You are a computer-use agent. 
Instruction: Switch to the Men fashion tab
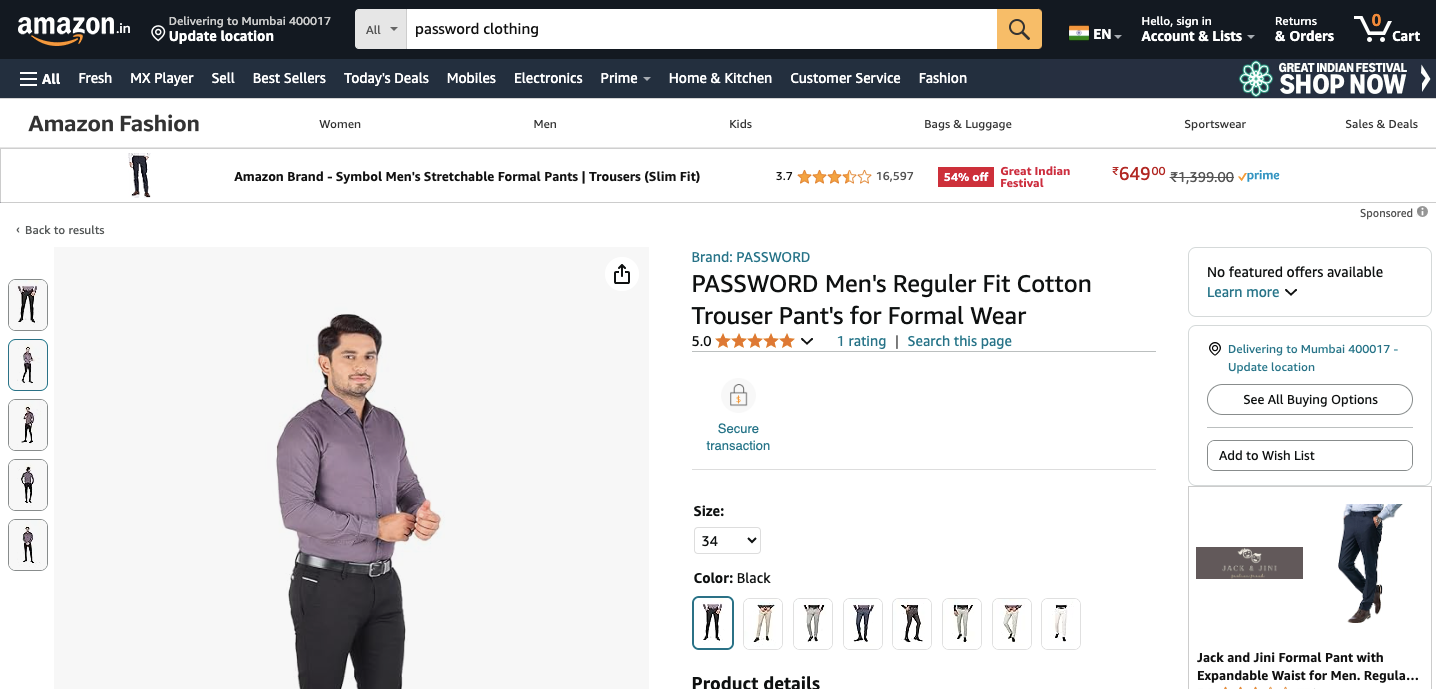click(x=545, y=124)
